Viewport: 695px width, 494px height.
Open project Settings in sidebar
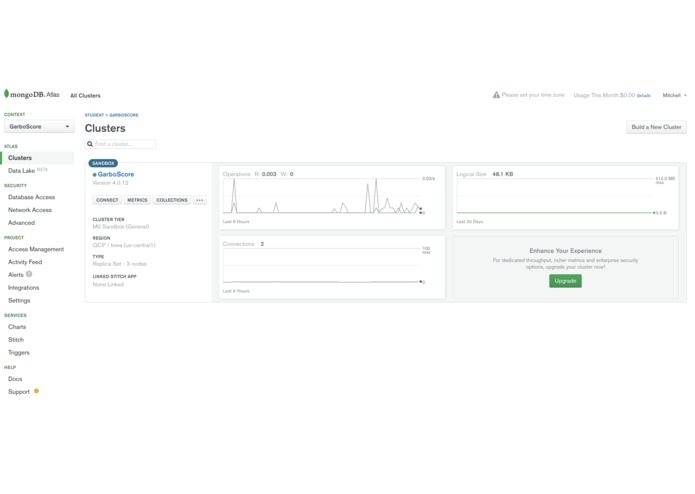point(19,300)
